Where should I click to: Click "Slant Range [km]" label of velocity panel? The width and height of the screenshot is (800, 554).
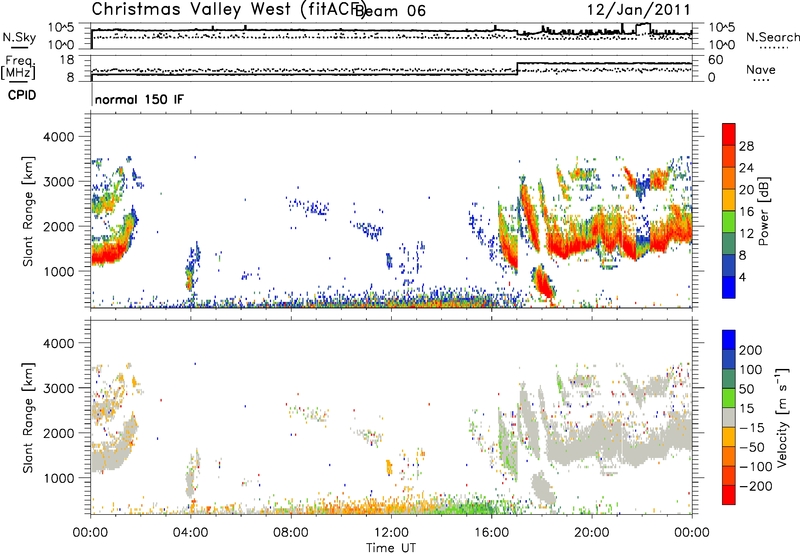point(28,418)
